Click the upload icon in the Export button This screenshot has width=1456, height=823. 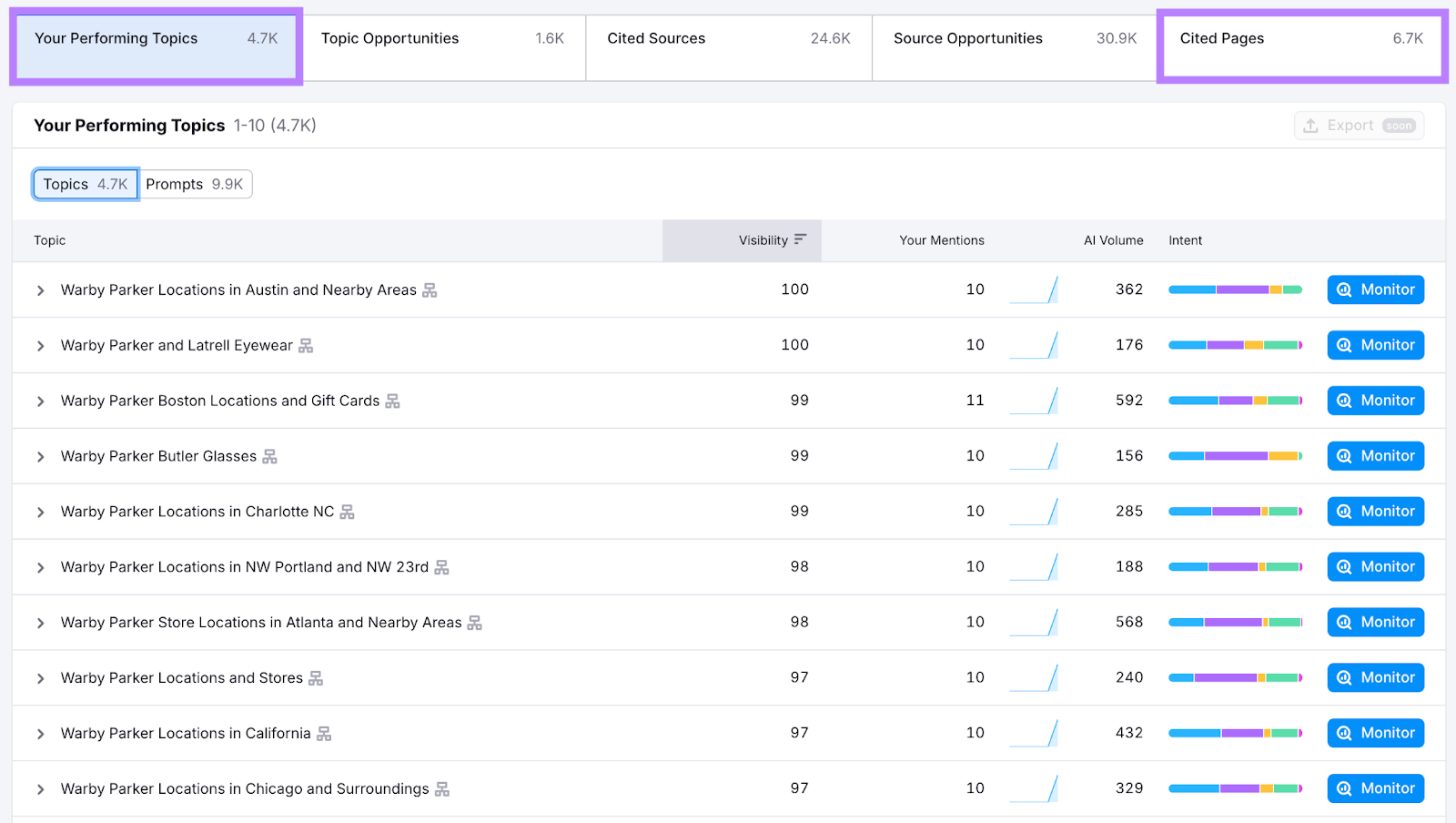click(x=1311, y=125)
